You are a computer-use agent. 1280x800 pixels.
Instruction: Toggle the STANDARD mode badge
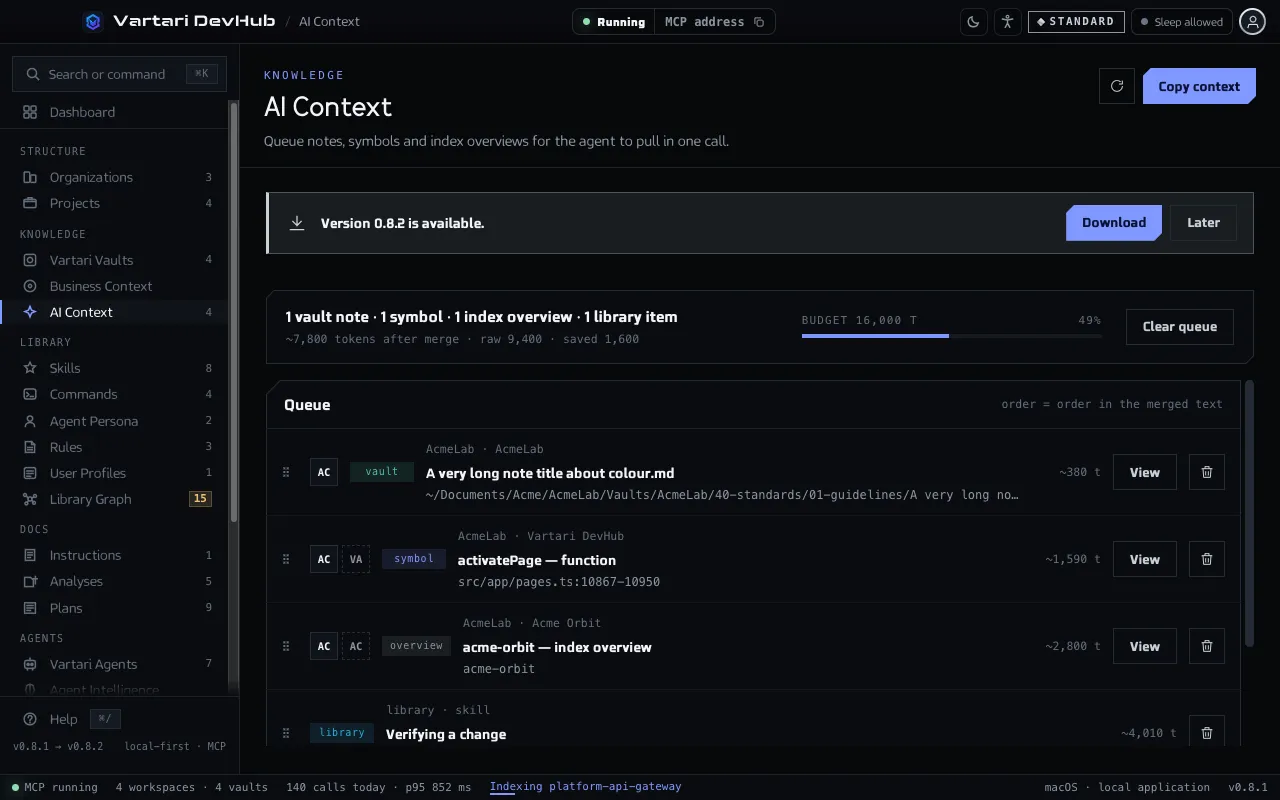(1076, 21)
